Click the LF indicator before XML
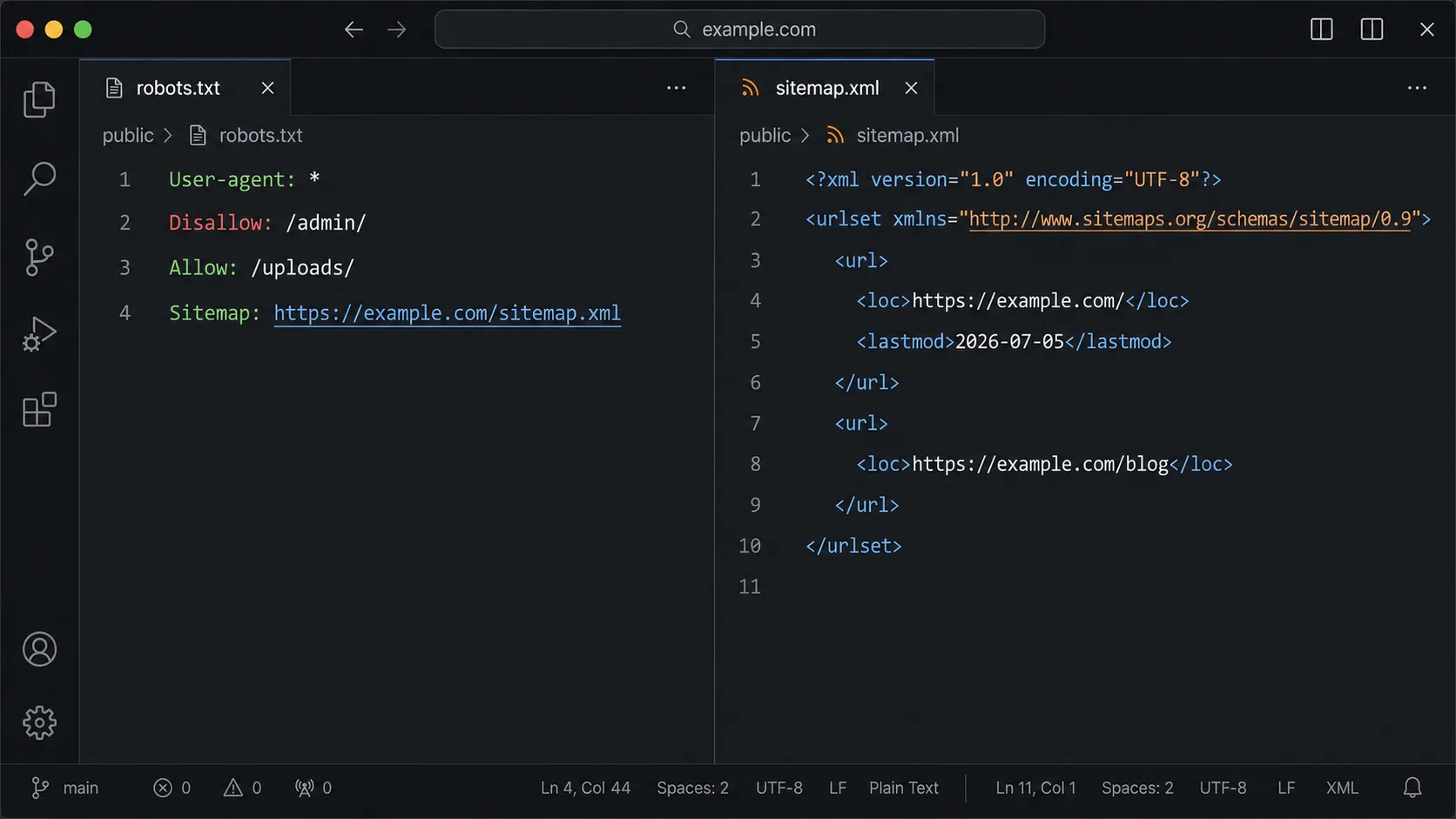The height and width of the screenshot is (819, 1456). 1286,788
